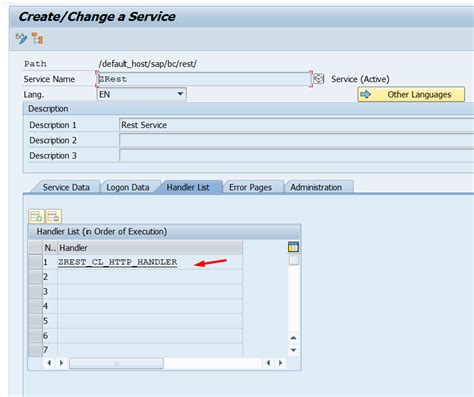Select the Handler List tab
The width and height of the screenshot is (474, 397).
coord(188,187)
